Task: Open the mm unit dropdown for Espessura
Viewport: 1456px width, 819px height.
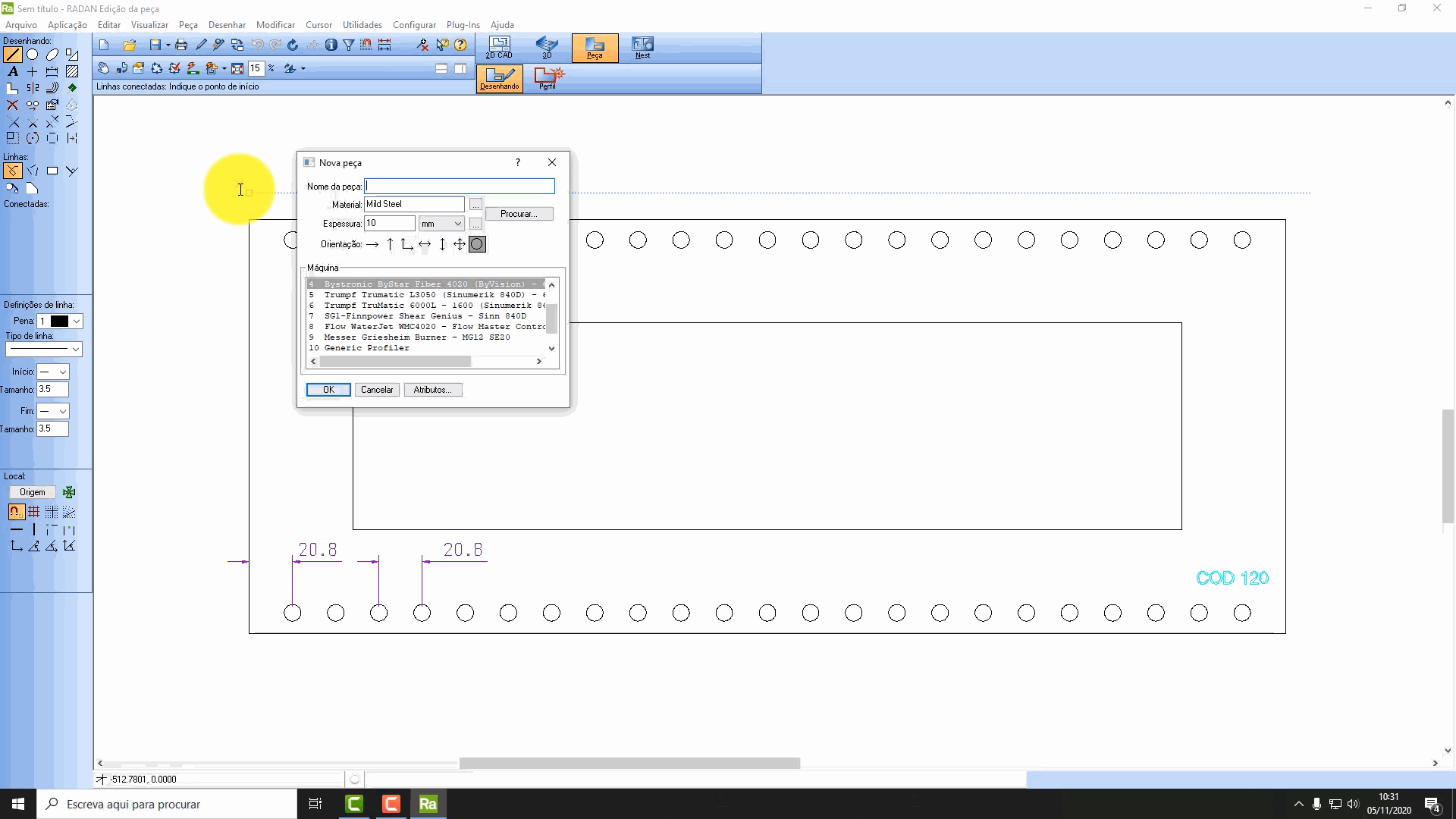Action: (441, 224)
